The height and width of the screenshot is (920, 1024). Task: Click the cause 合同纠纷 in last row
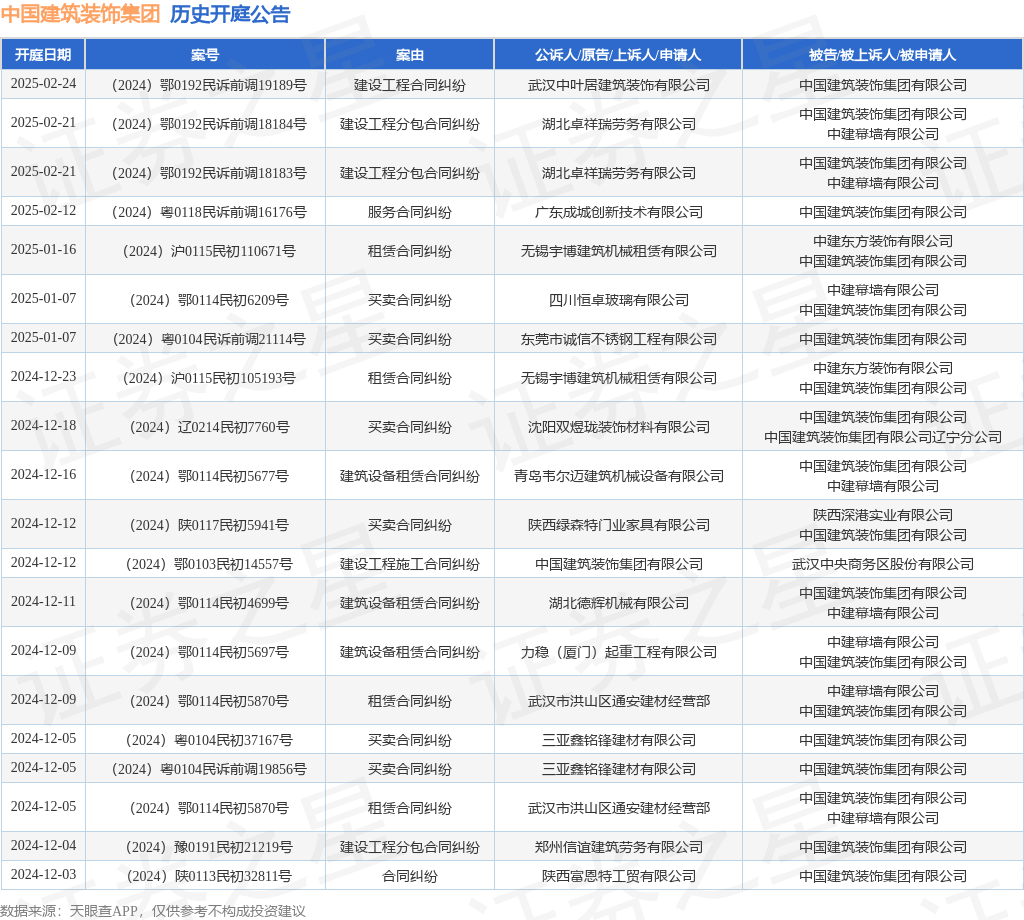tap(409, 877)
